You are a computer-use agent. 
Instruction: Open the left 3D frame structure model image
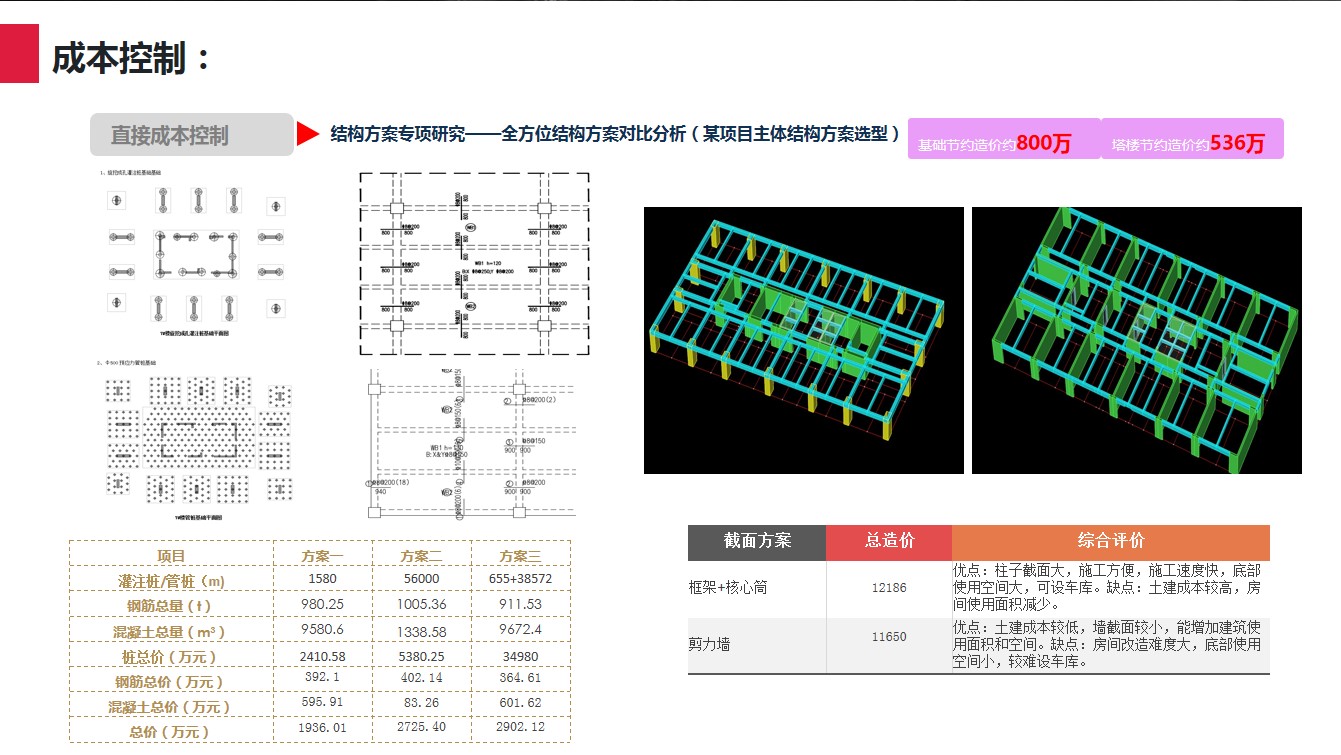point(803,340)
